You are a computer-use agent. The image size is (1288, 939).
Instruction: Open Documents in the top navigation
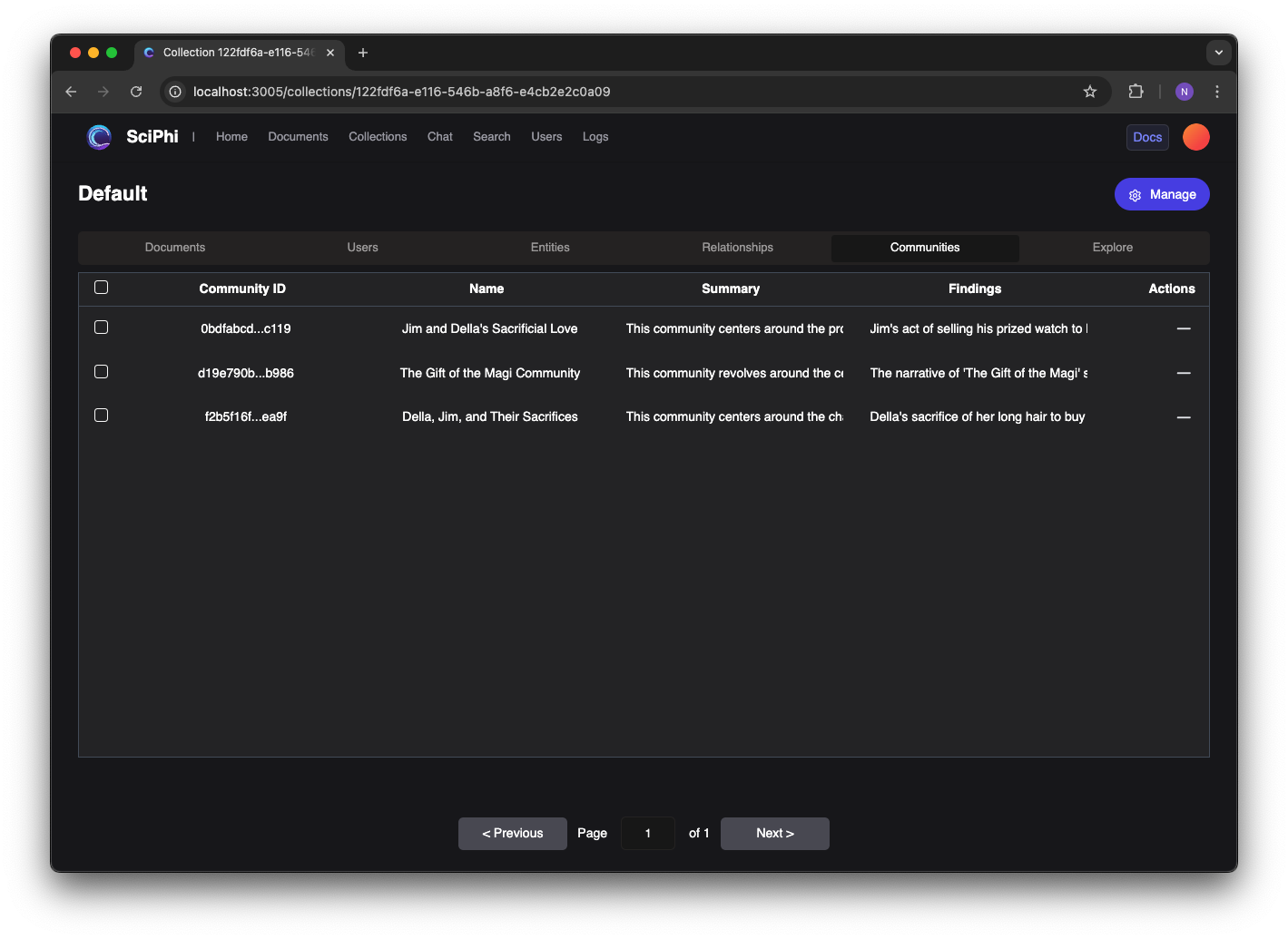click(x=298, y=137)
